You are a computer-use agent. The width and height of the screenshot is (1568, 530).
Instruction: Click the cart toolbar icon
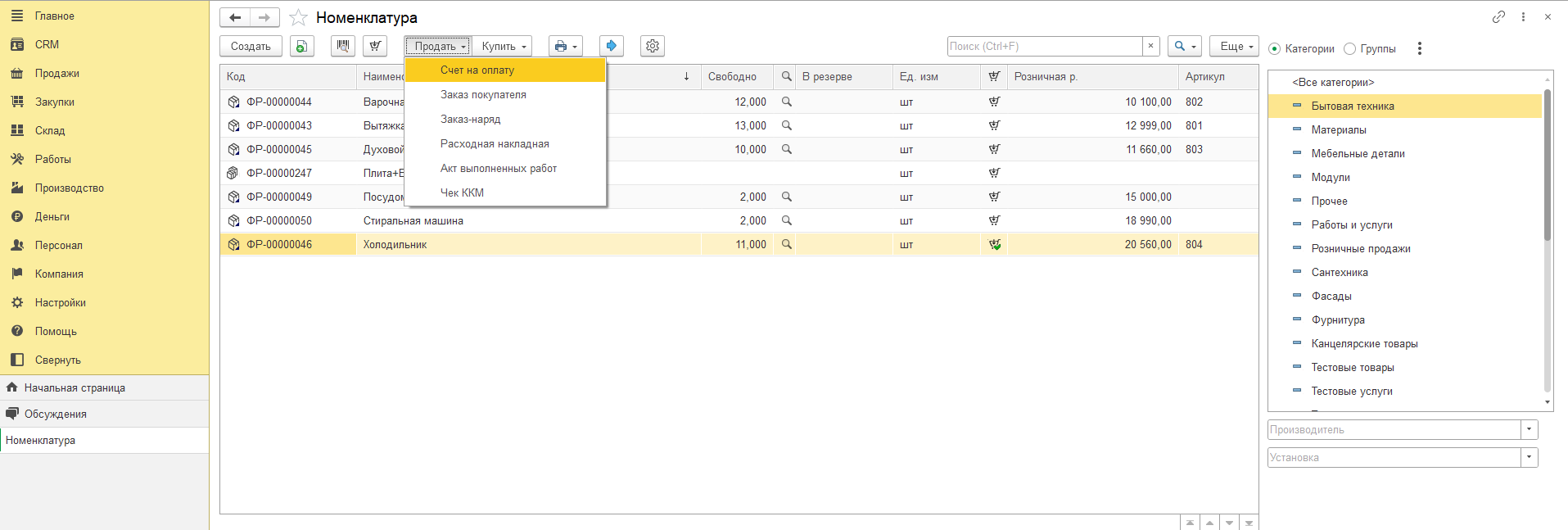(375, 46)
